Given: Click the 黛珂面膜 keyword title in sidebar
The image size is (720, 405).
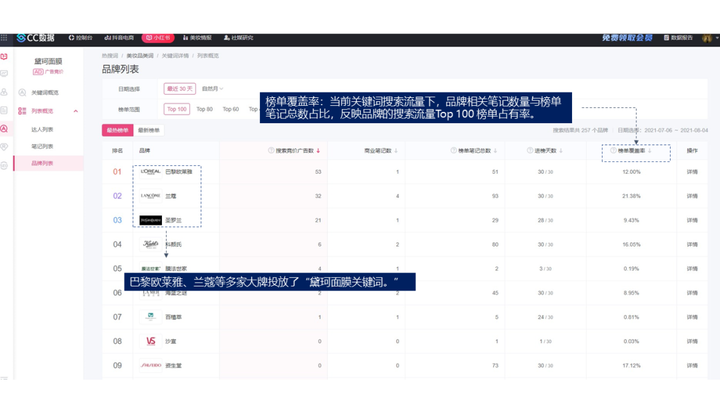Looking at the screenshot, I should [x=48, y=61].
